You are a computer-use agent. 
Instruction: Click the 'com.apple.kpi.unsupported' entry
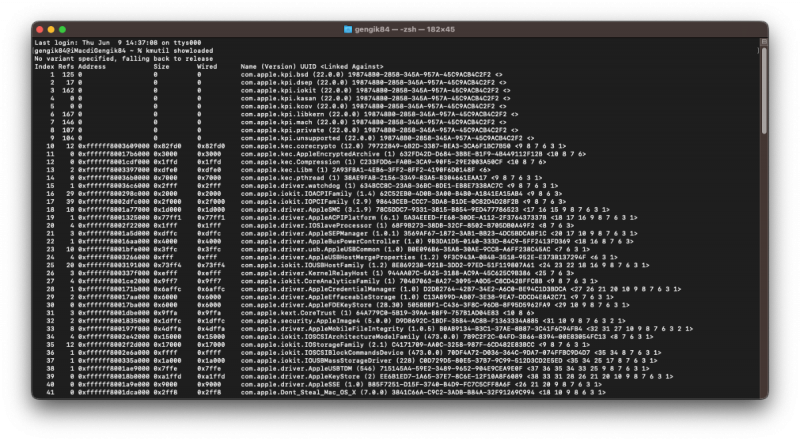coord(290,138)
